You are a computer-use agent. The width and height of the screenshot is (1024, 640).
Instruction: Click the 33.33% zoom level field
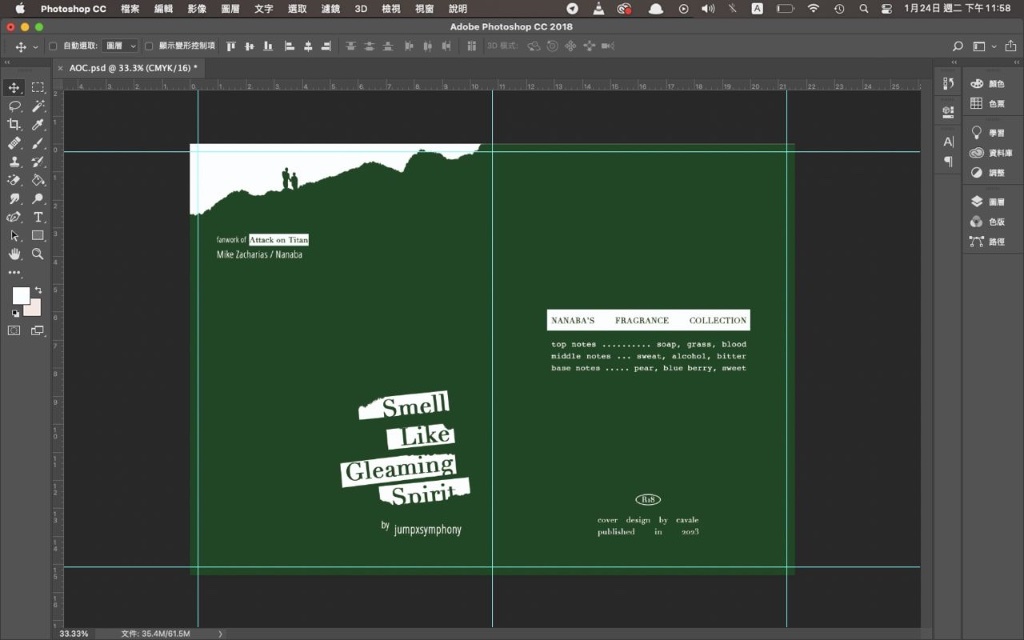(x=74, y=633)
